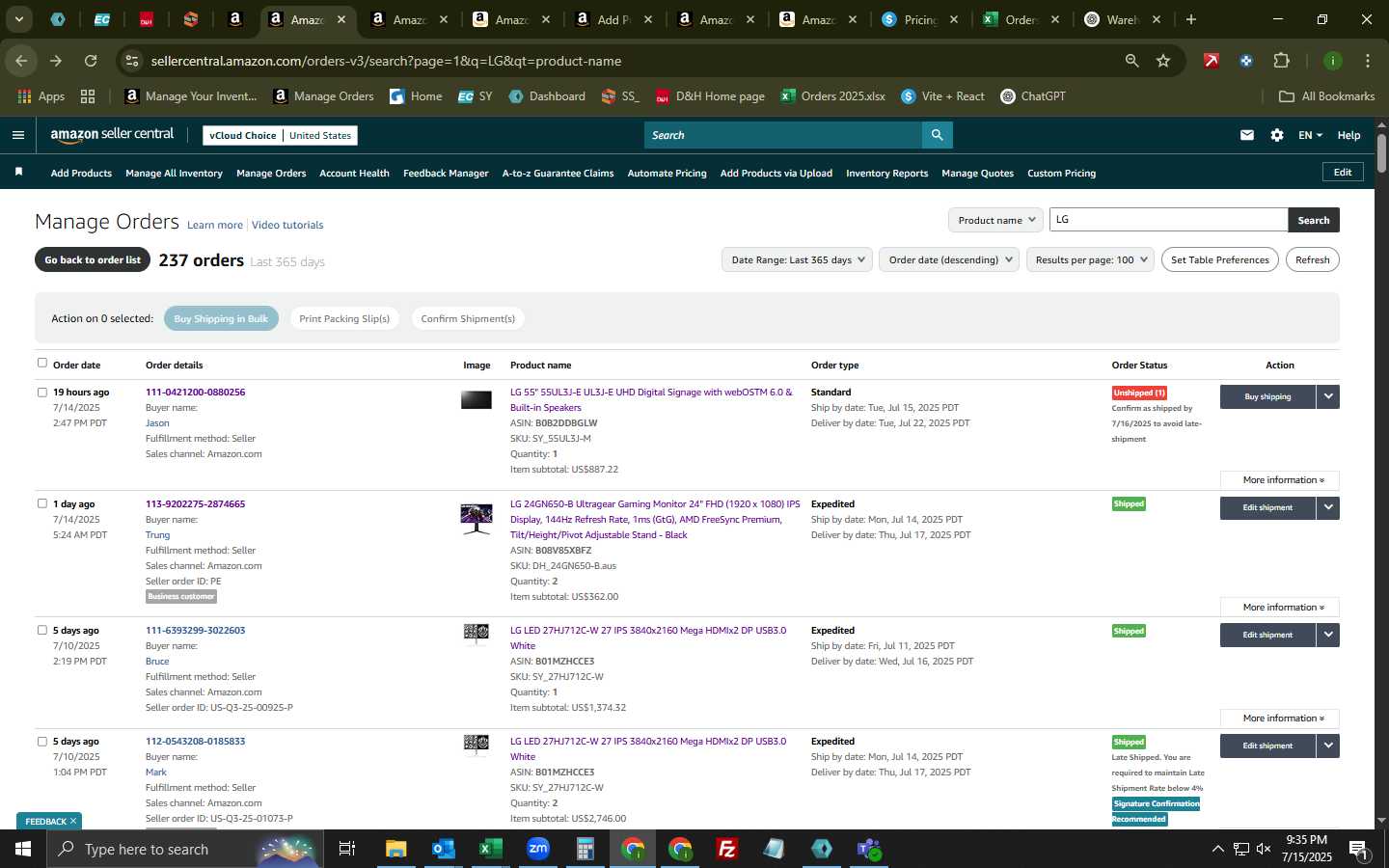Open Date Range: Last 365 days dropdown
1389x868 pixels.
[797, 259]
